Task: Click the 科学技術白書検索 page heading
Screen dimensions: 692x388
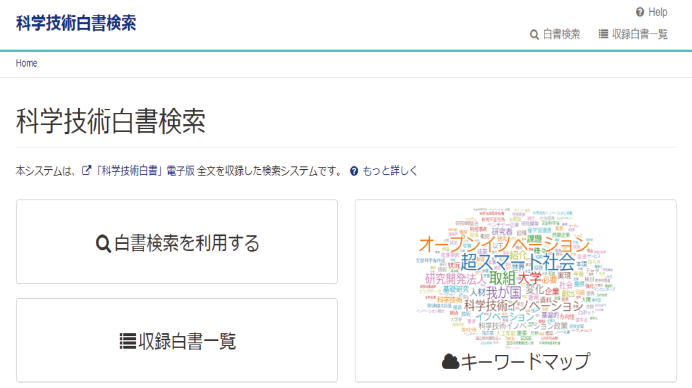Action: pos(111,121)
